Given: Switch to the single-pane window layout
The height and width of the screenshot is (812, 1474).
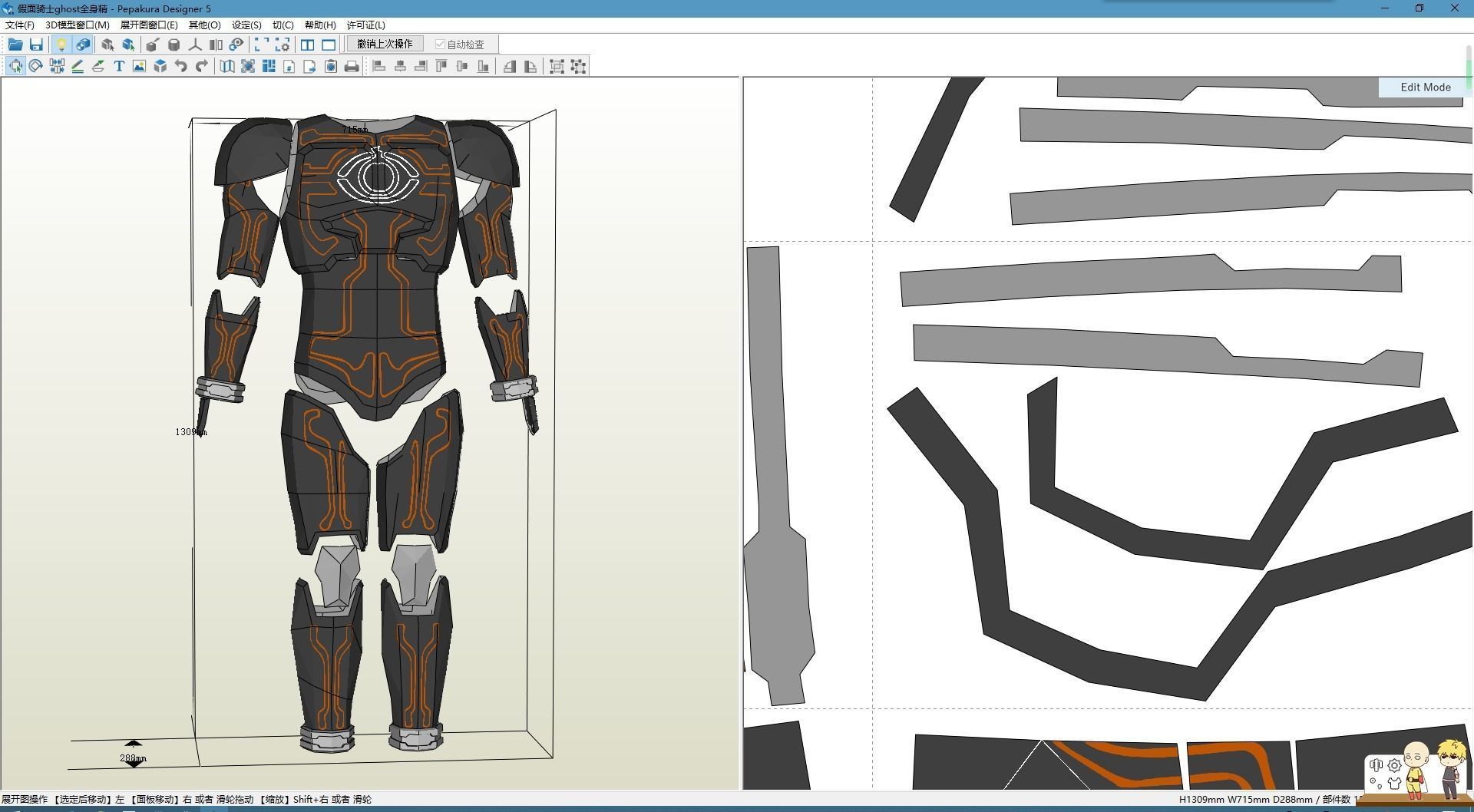Looking at the screenshot, I should (329, 45).
